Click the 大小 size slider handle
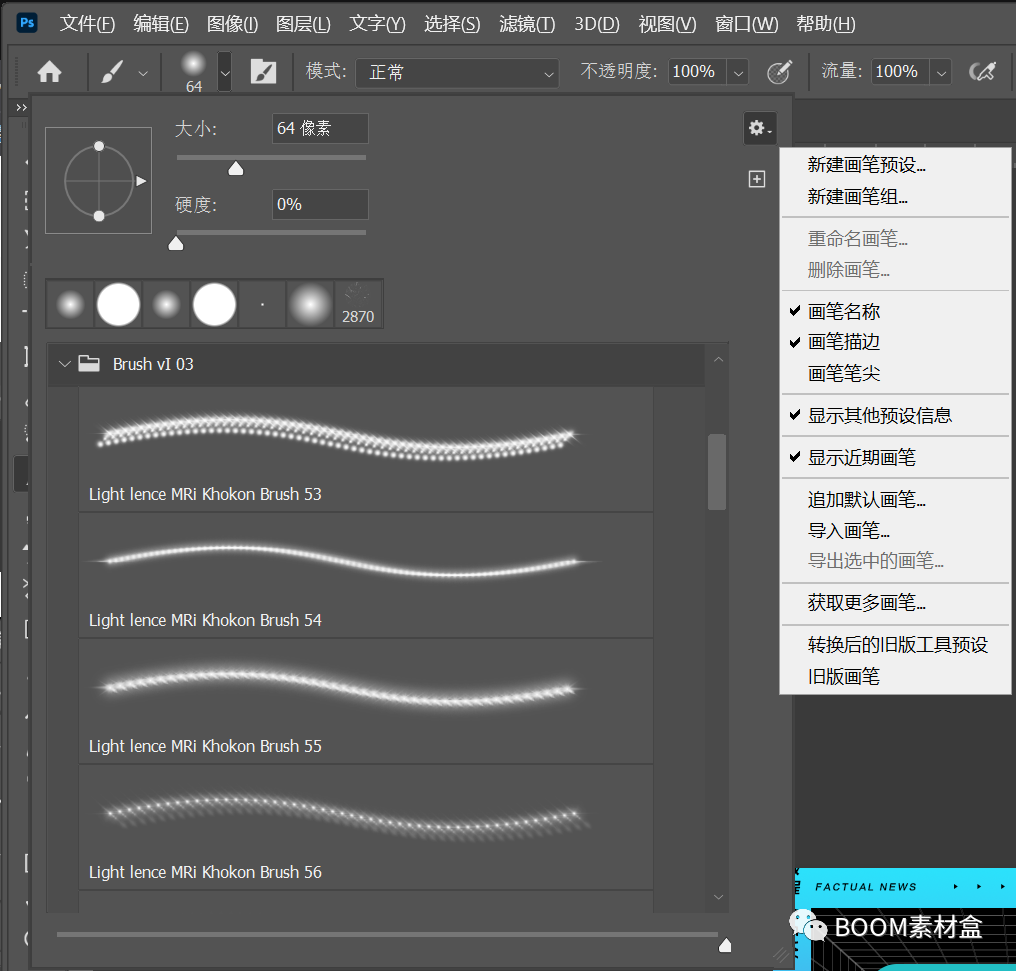 (236, 168)
